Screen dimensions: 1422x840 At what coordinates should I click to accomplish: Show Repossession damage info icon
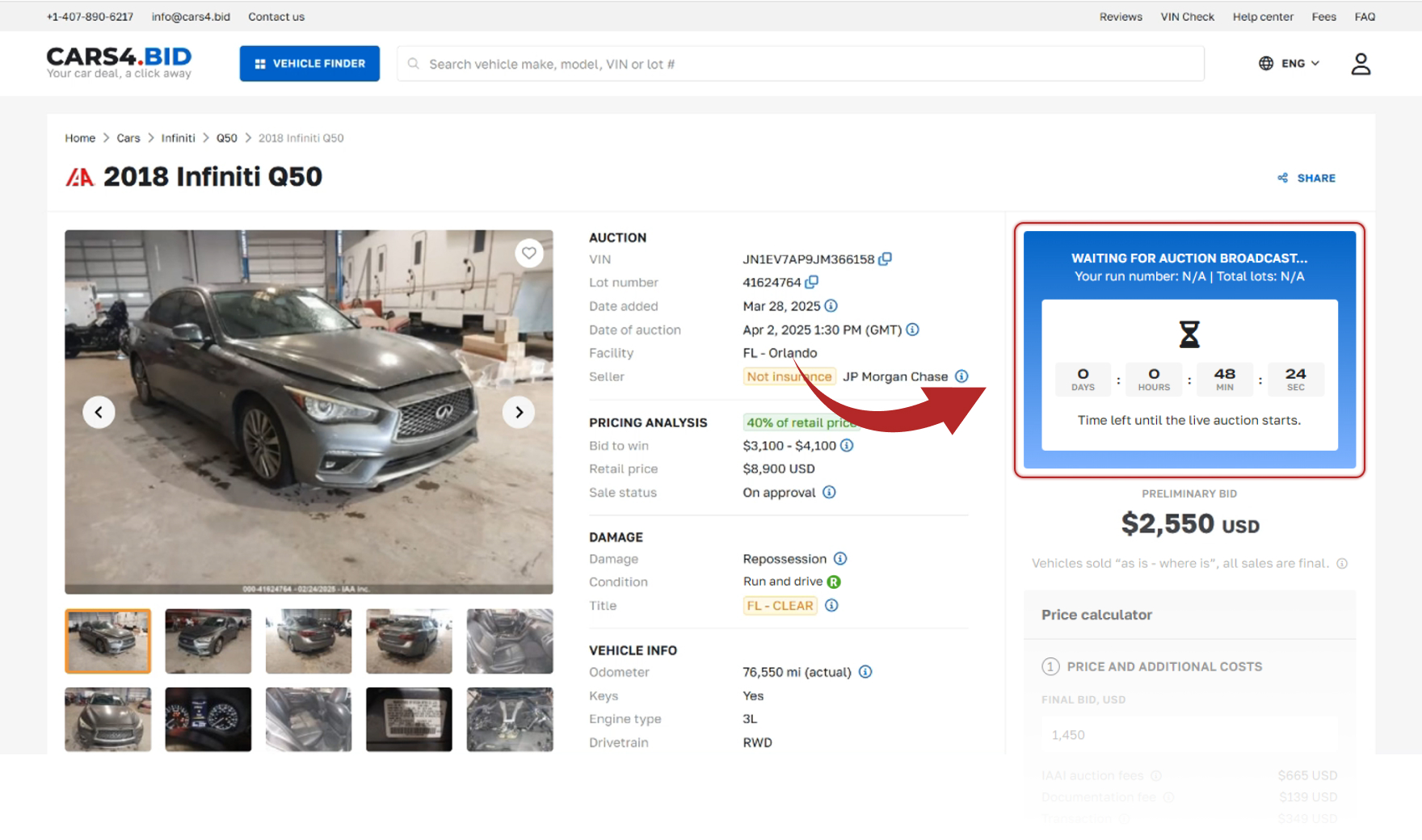click(840, 559)
